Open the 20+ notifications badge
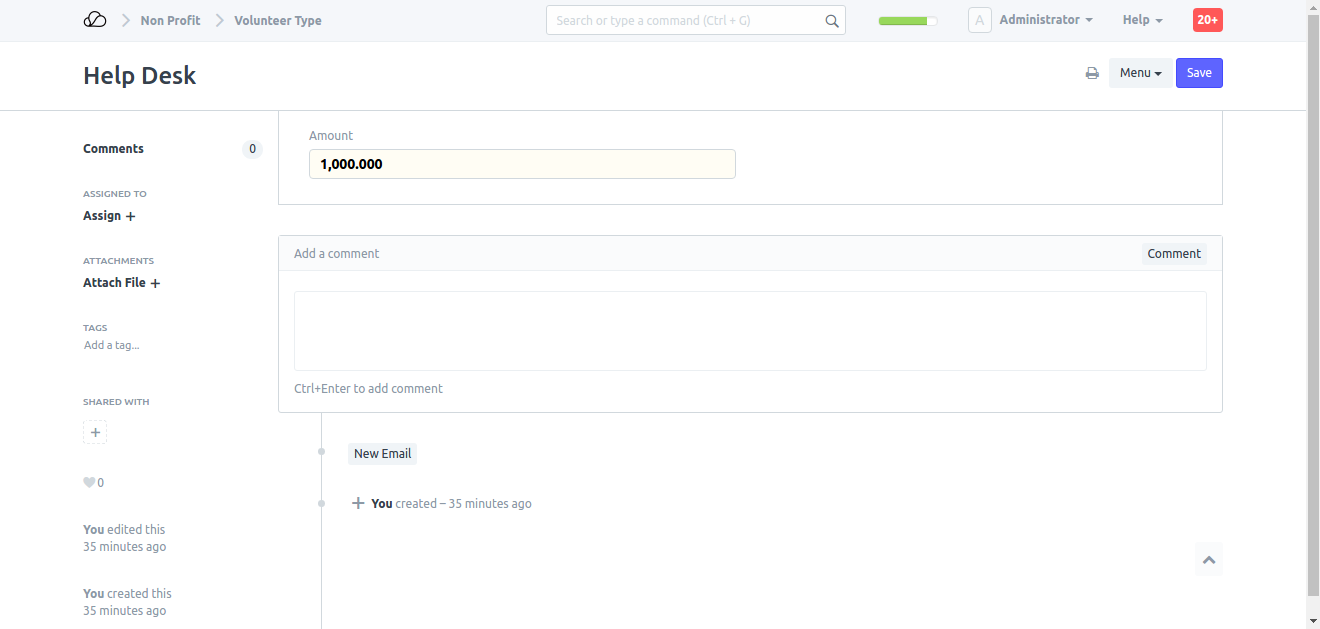1320x629 pixels. 1207,20
